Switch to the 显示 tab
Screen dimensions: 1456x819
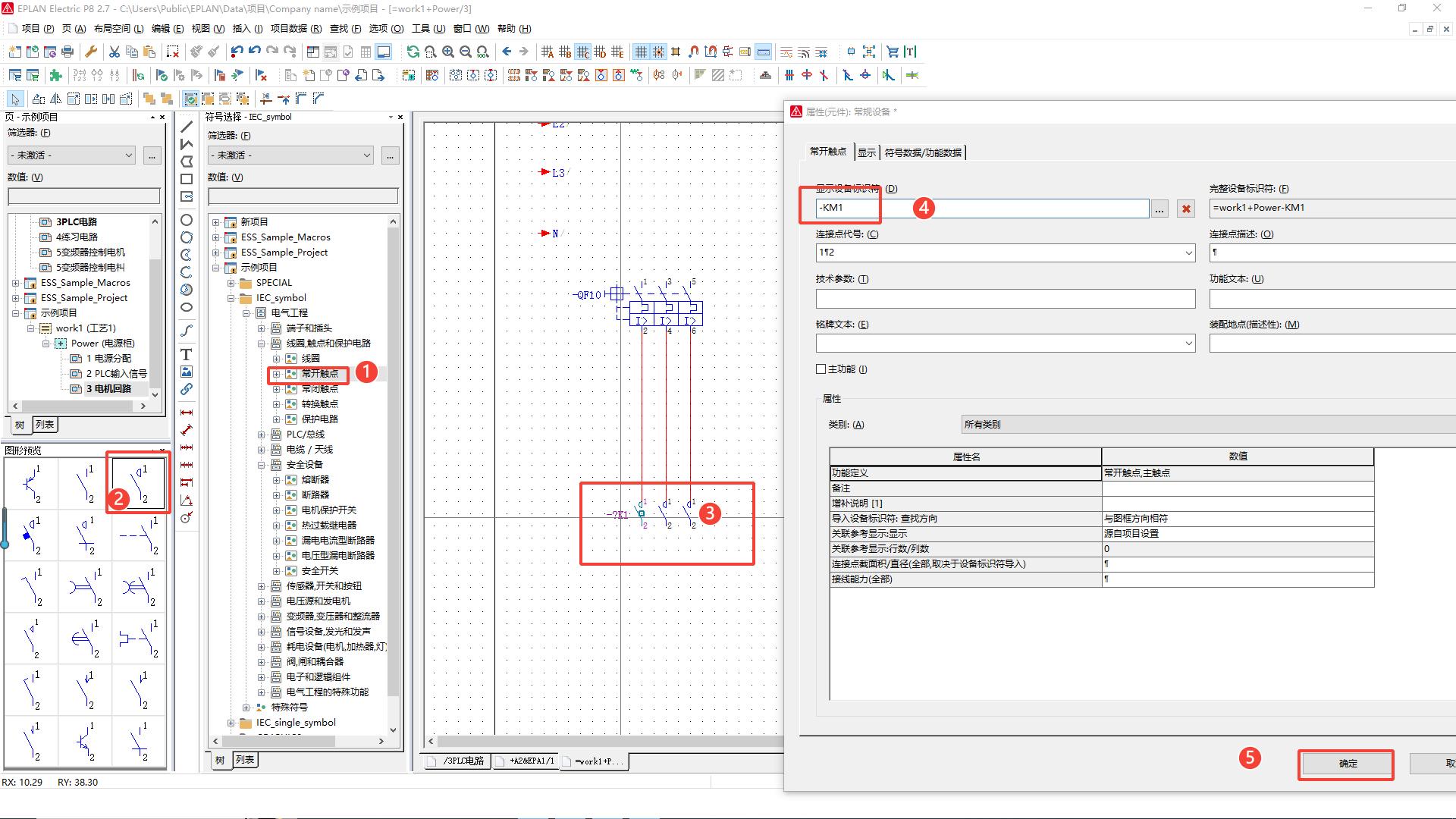click(x=866, y=152)
